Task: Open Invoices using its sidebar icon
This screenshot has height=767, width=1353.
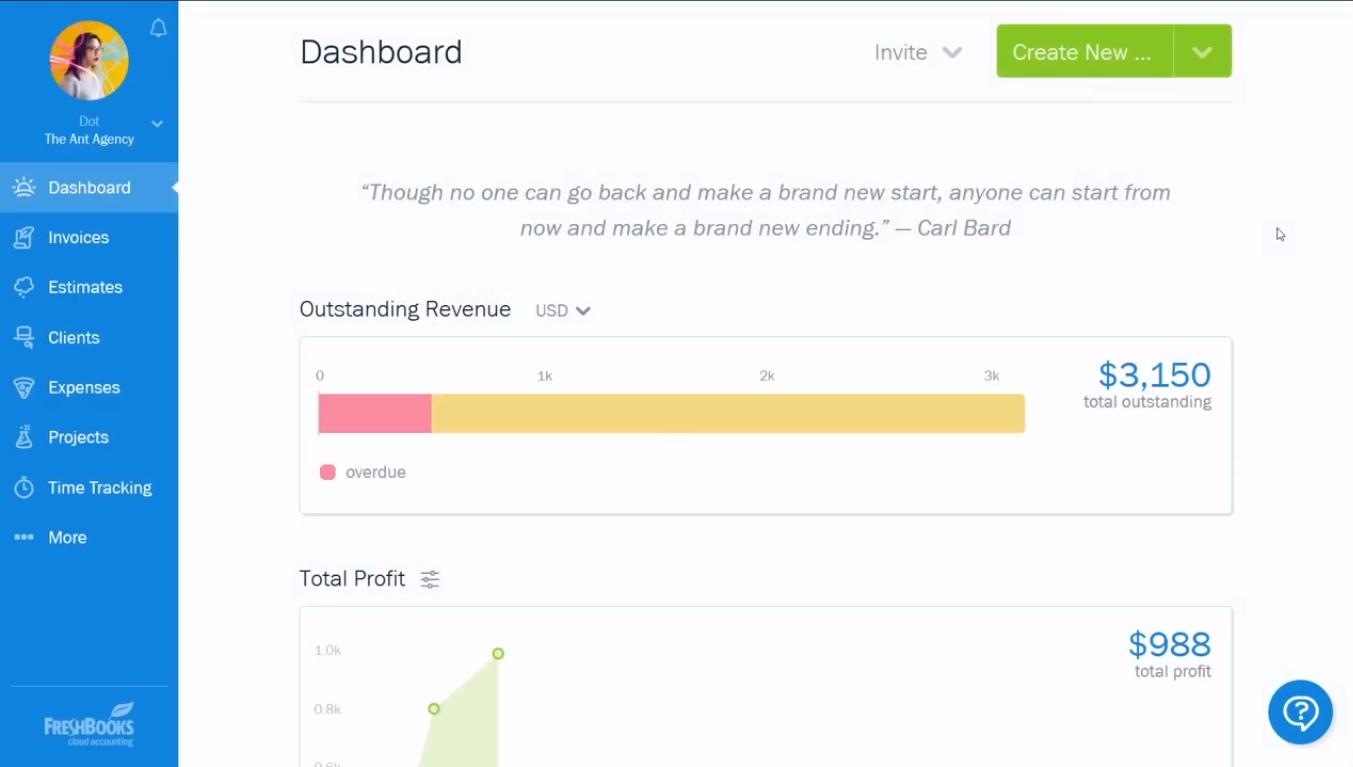Action: pos(23,237)
